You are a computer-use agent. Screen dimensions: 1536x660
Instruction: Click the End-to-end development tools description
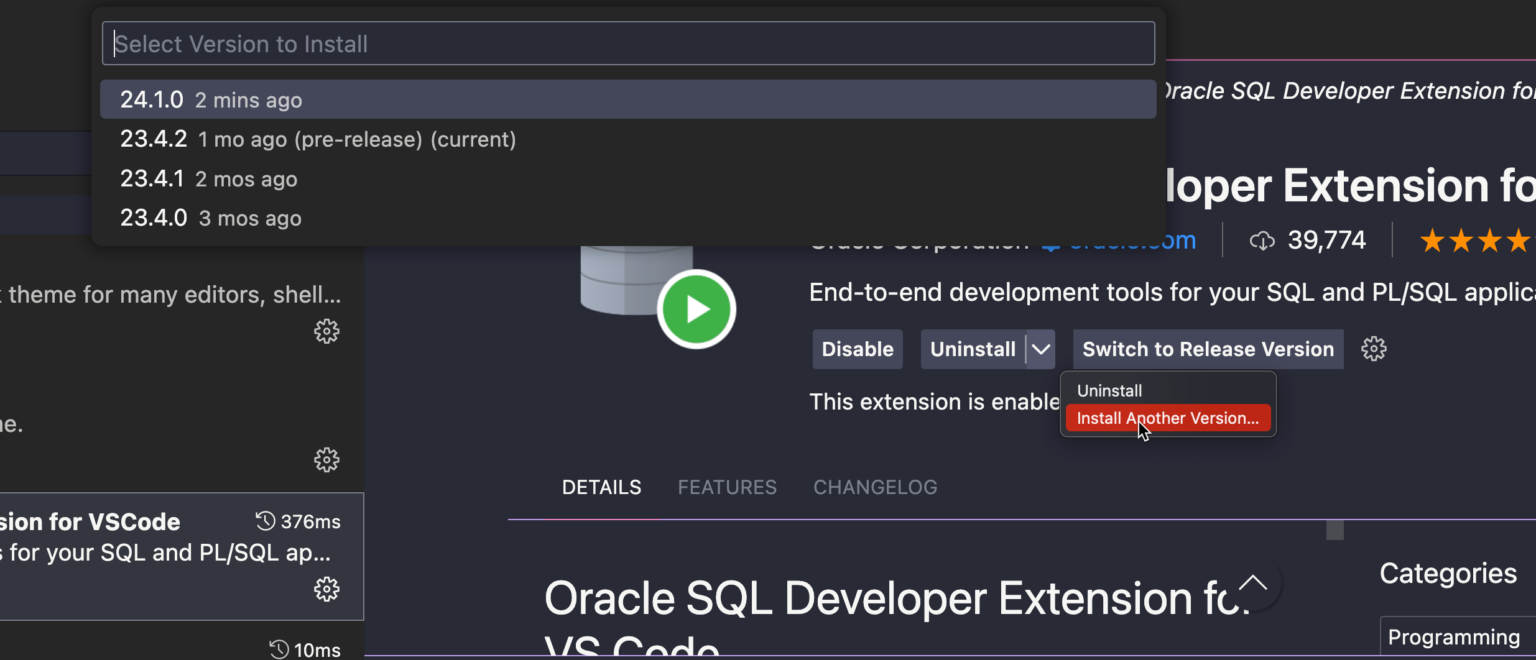(1172, 292)
